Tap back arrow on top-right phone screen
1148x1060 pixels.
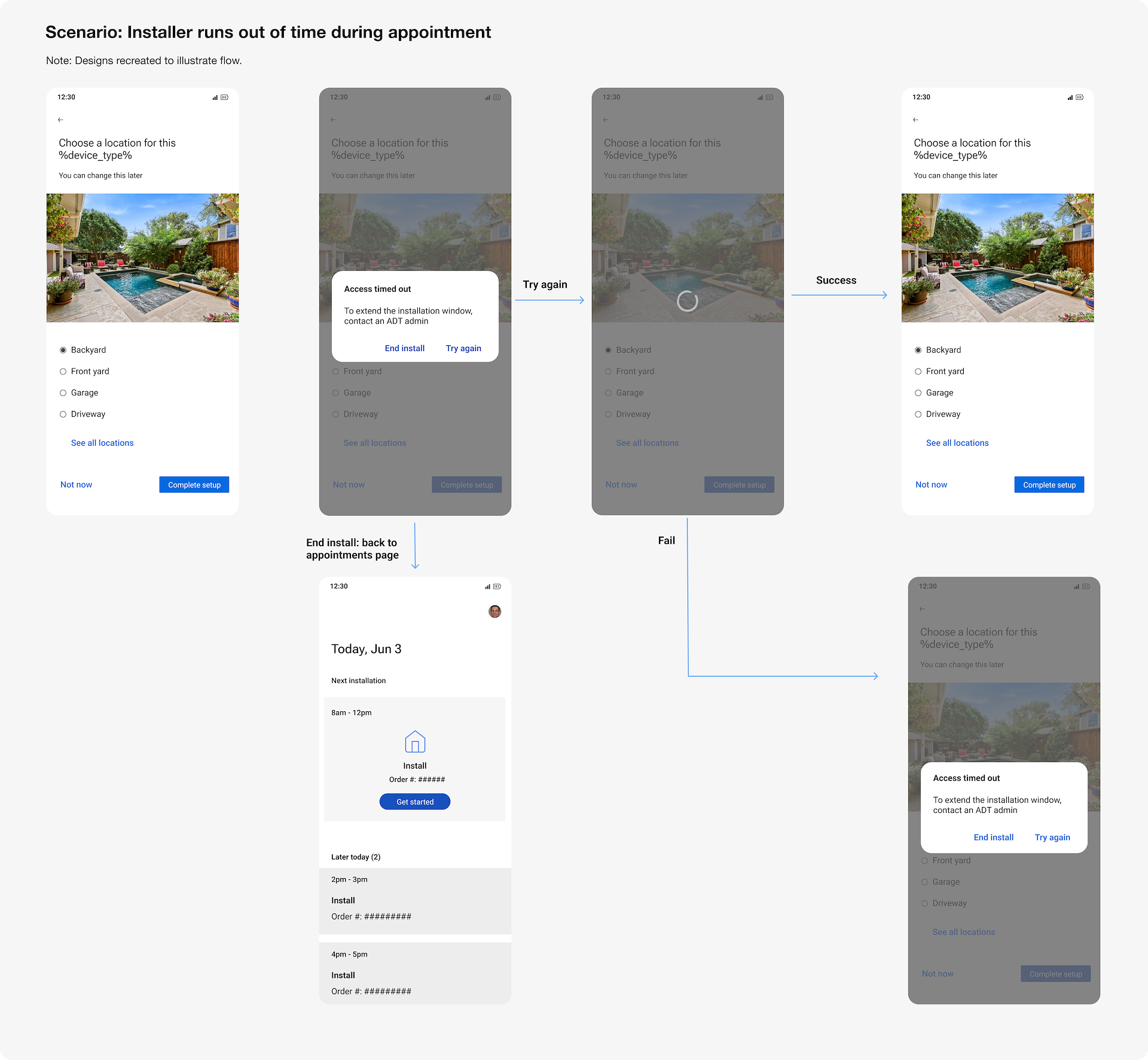click(915, 120)
